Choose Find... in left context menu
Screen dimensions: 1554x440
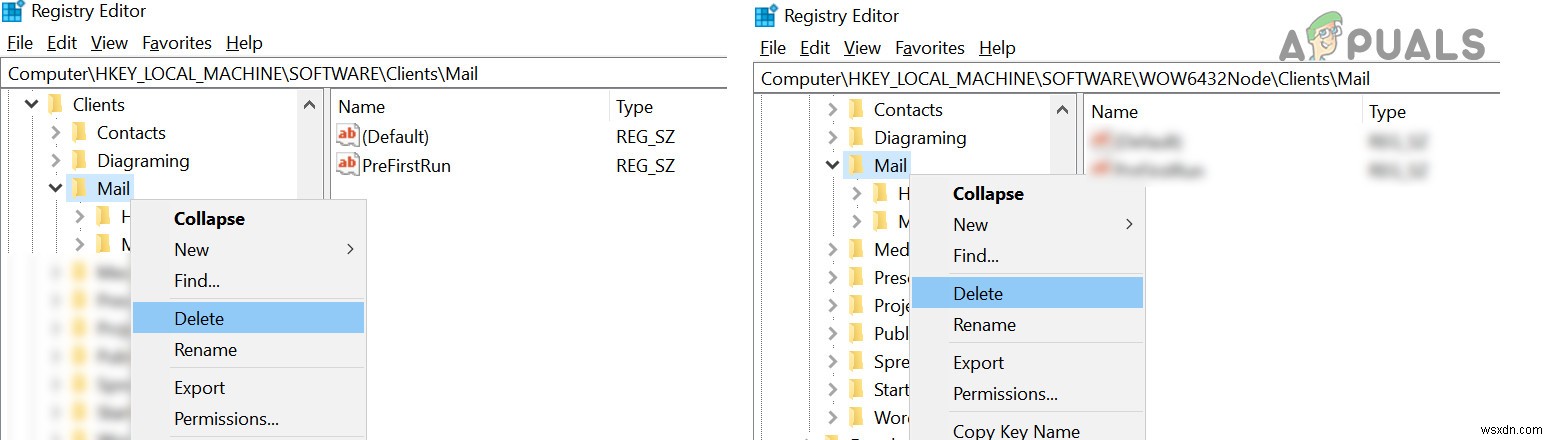pyautogui.click(x=249, y=281)
